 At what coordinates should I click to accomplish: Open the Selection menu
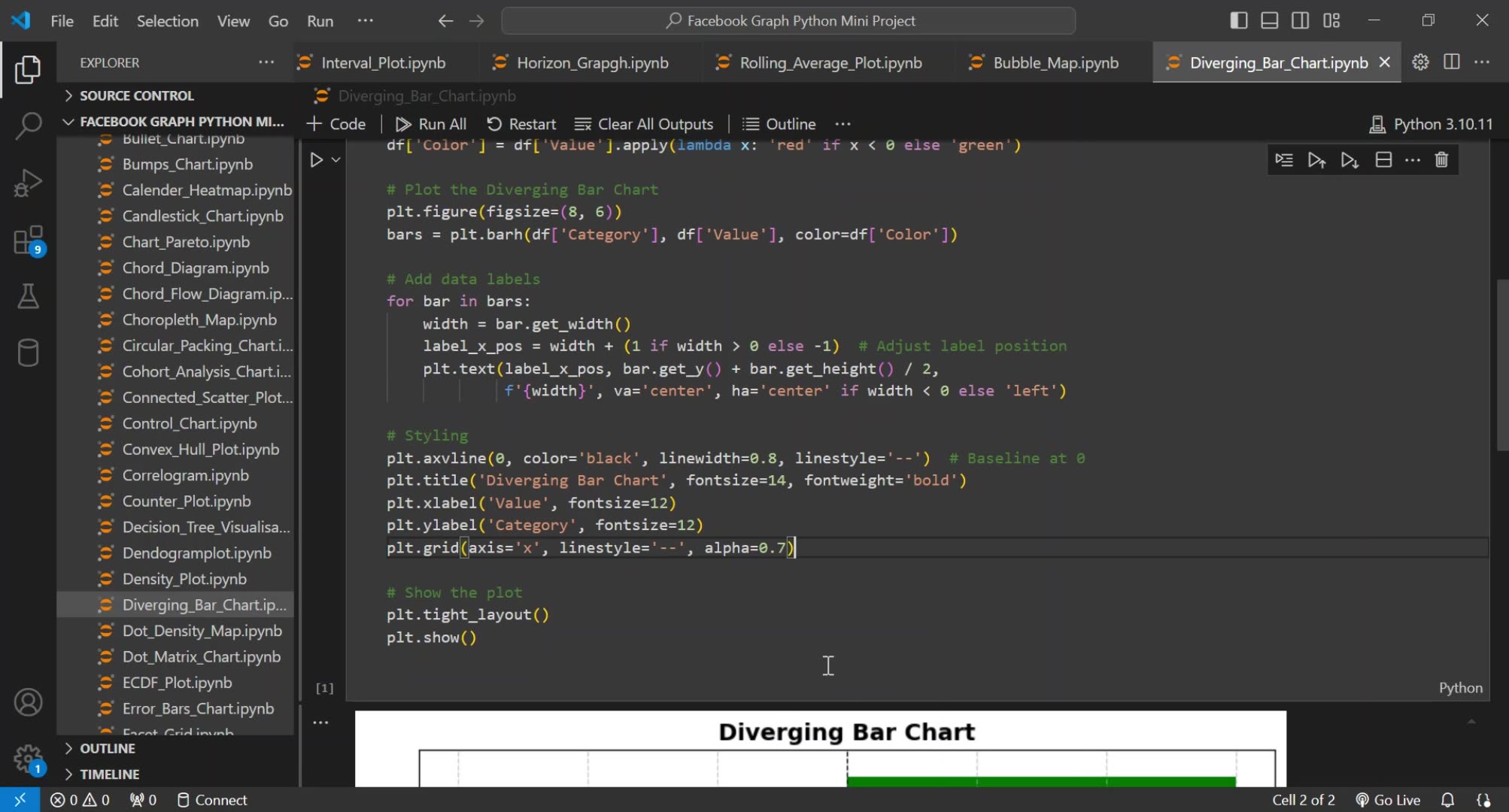pos(168,20)
